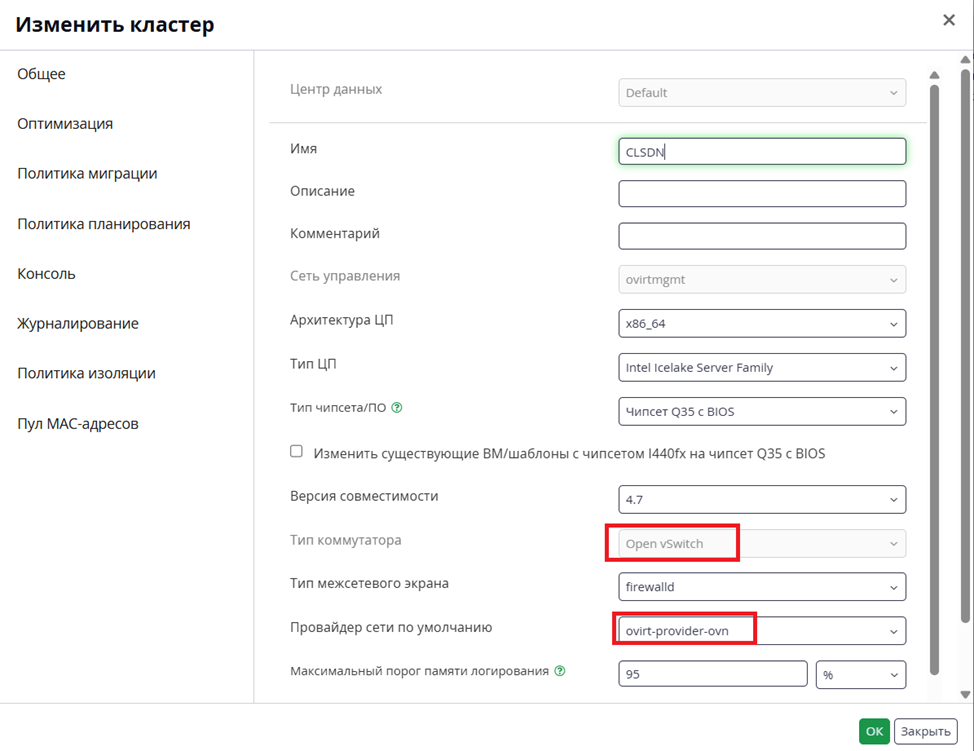Open the Сеть управления dropdown
The width and height of the screenshot is (974, 751).
(762, 280)
